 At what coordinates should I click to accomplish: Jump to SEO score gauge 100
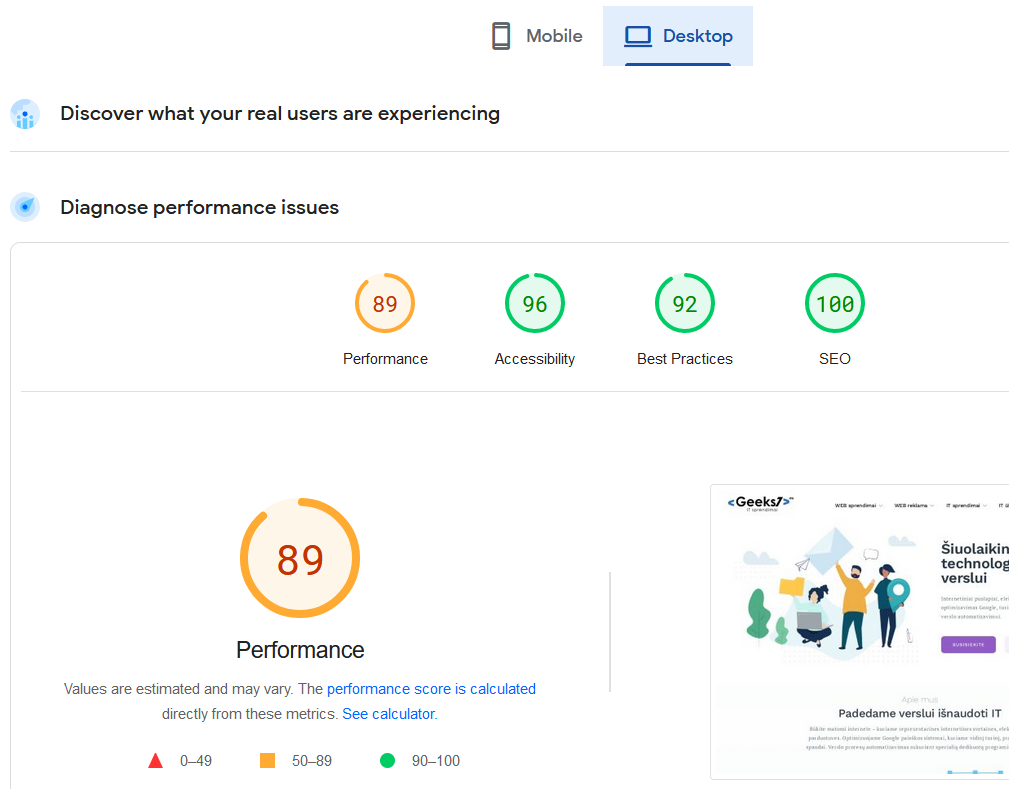(835, 303)
